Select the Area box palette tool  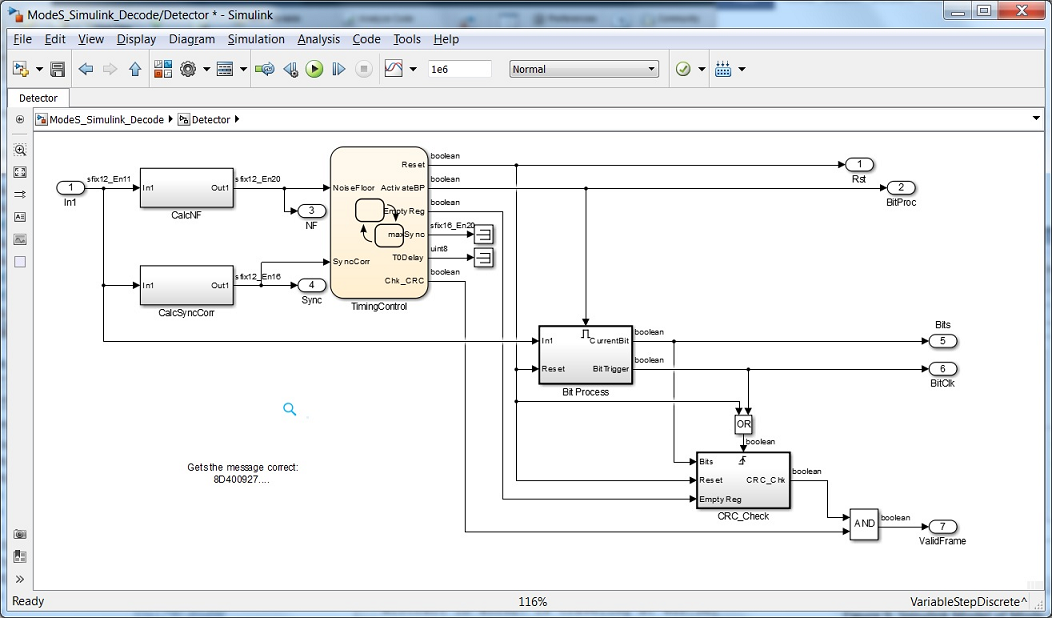click(x=20, y=262)
